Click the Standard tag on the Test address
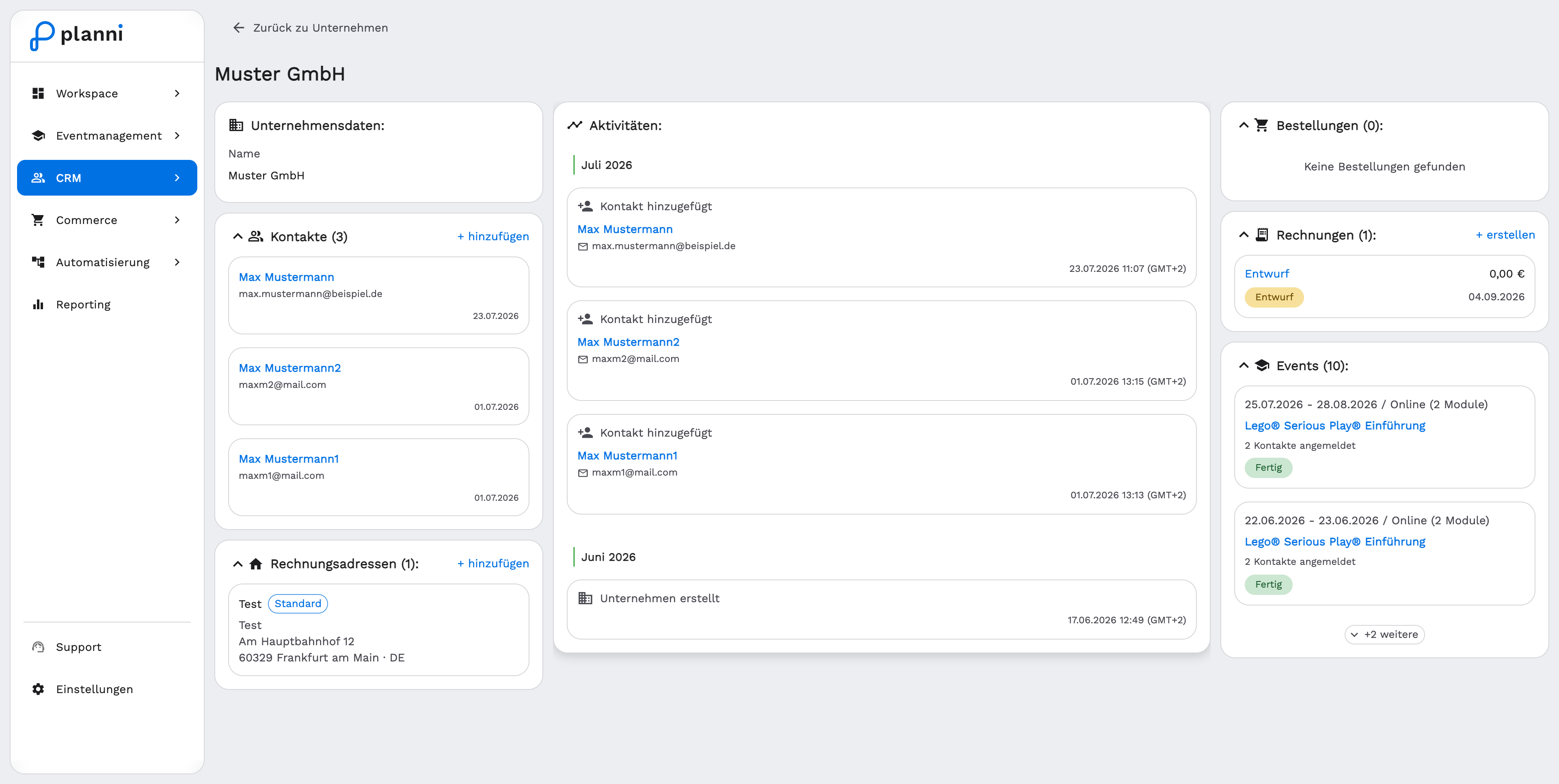The image size is (1559, 784). [298, 604]
